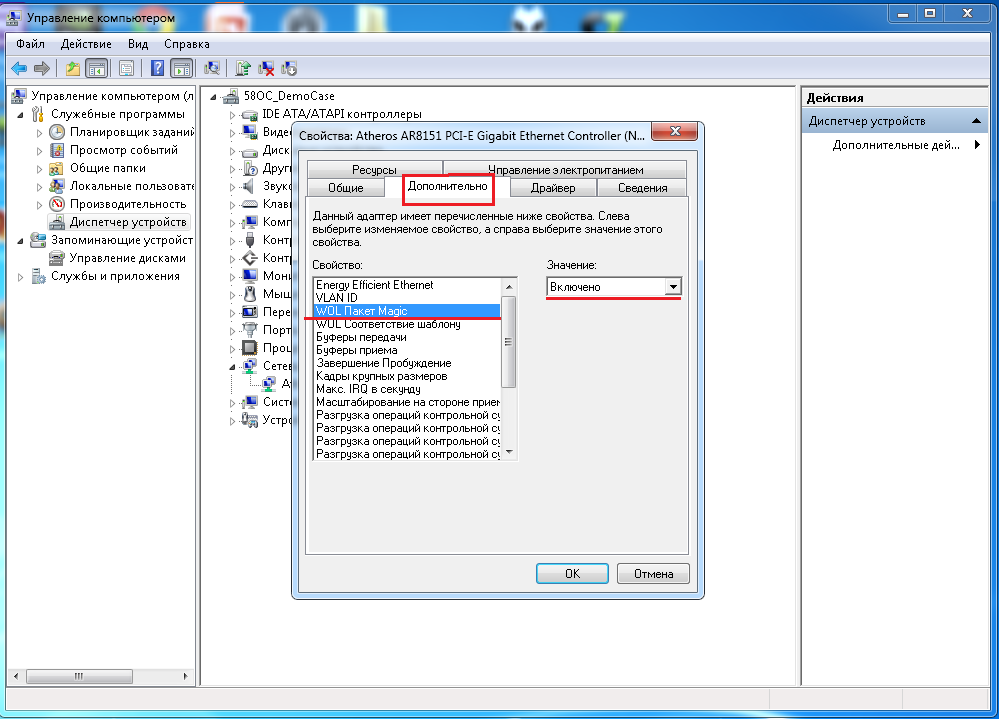Toggle the Show/Hide console tree toolbar icon
This screenshot has width=999, height=719.
[x=97, y=68]
